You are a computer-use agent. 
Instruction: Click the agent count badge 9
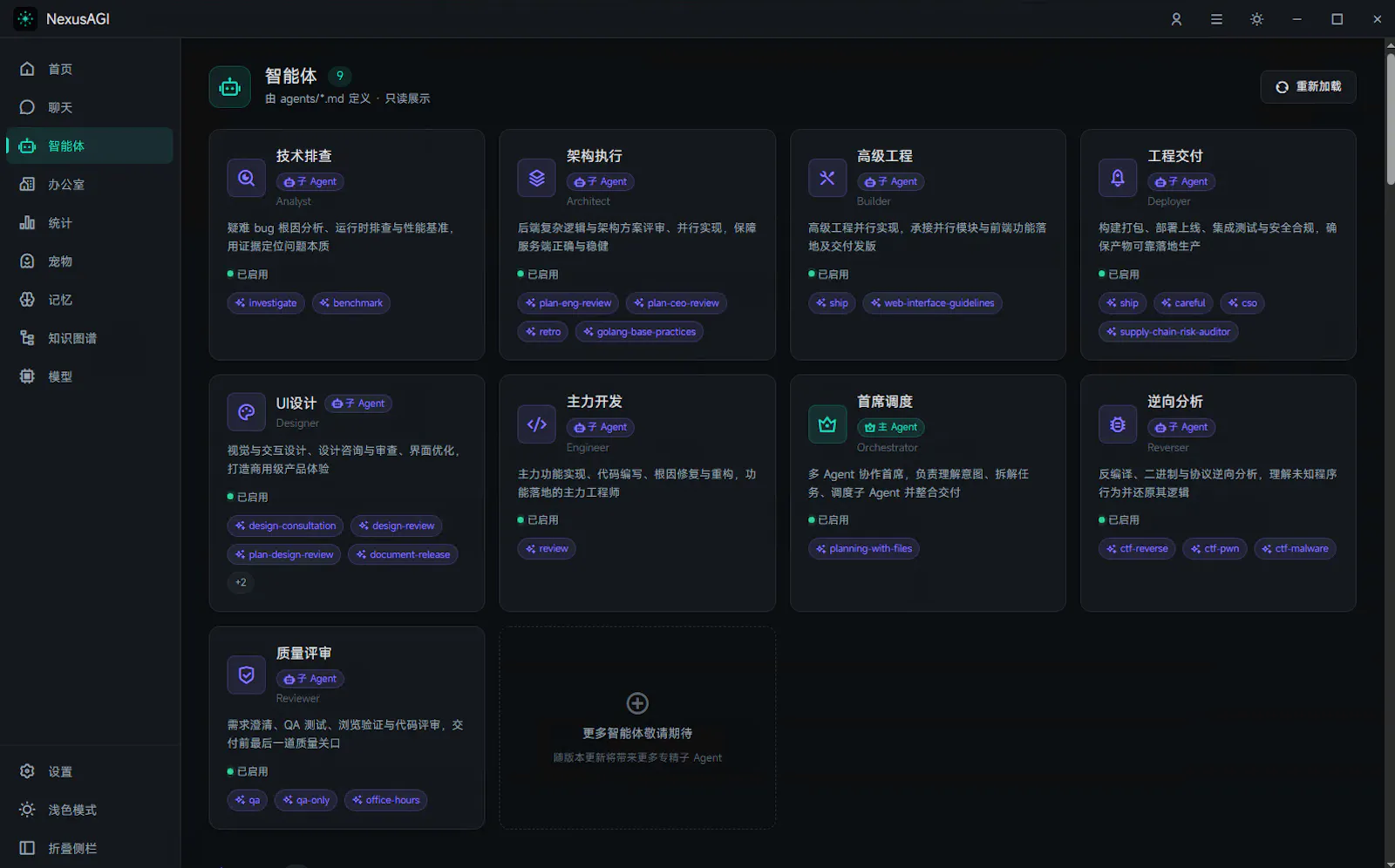click(x=340, y=76)
